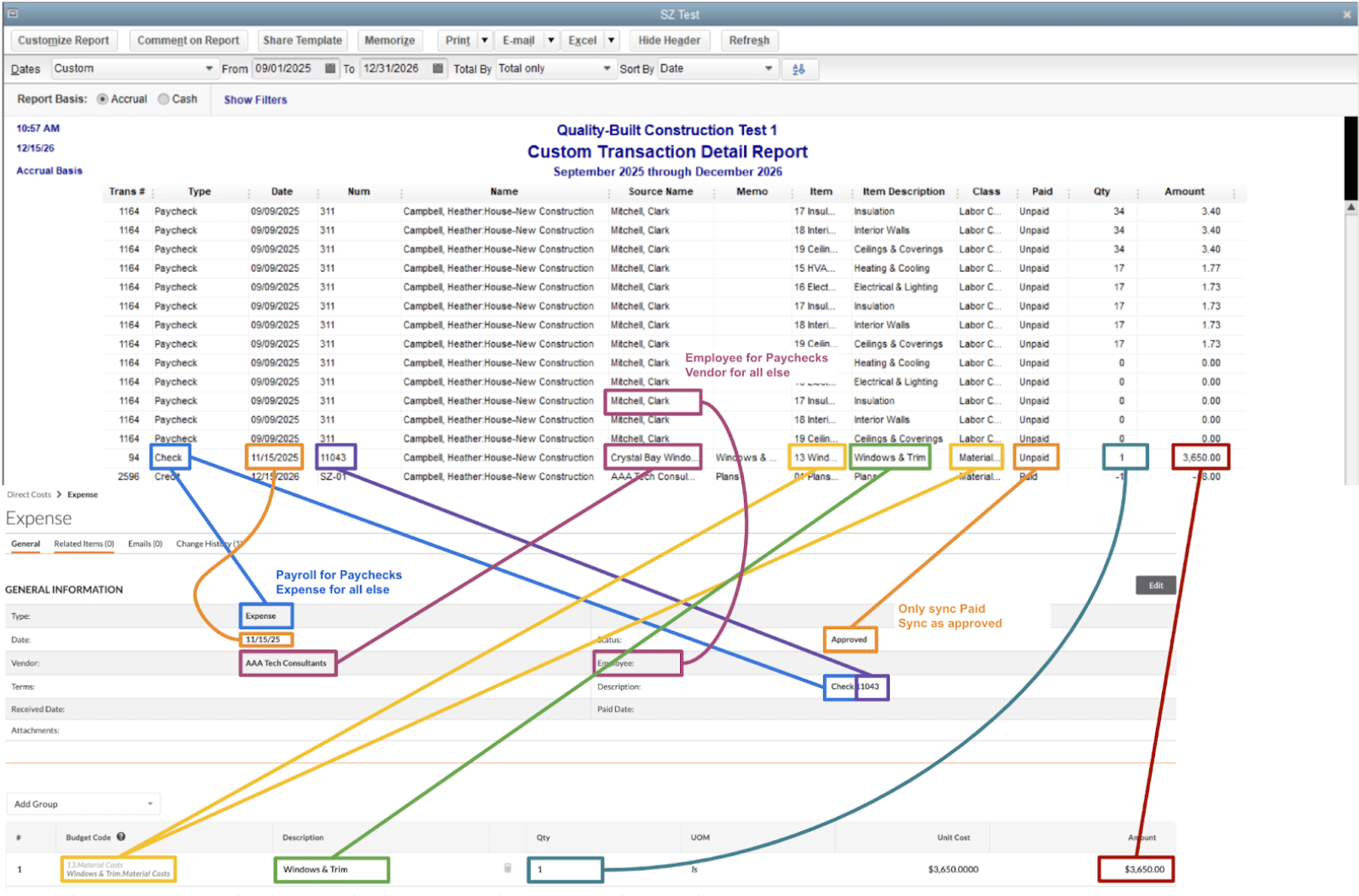Image resolution: width=1359 pixels, height=896 pixels.
Task: Click the Item Description column header
Action: click(x=903, y=191)
